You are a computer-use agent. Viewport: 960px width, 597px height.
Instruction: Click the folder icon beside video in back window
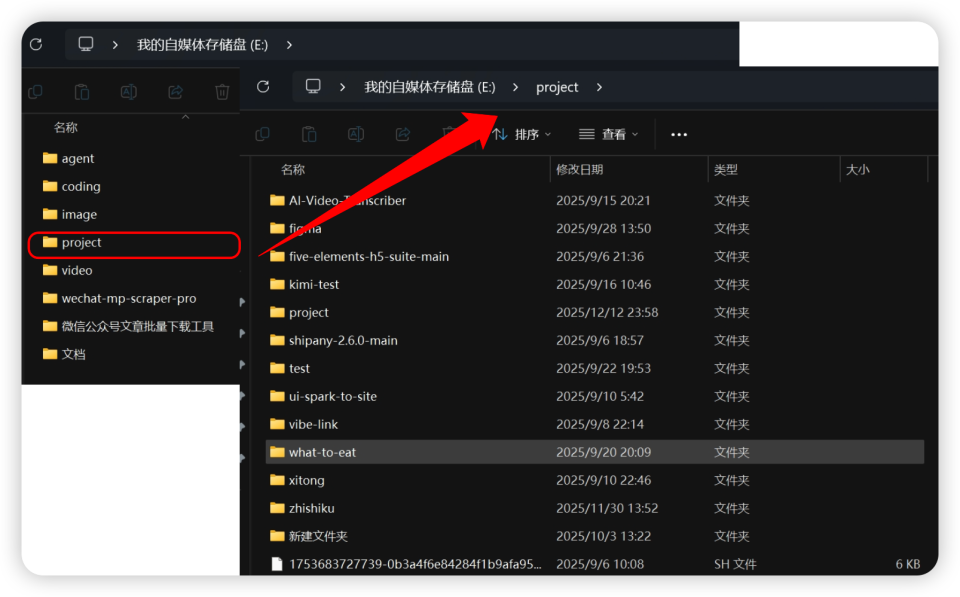tap(50, 270)
